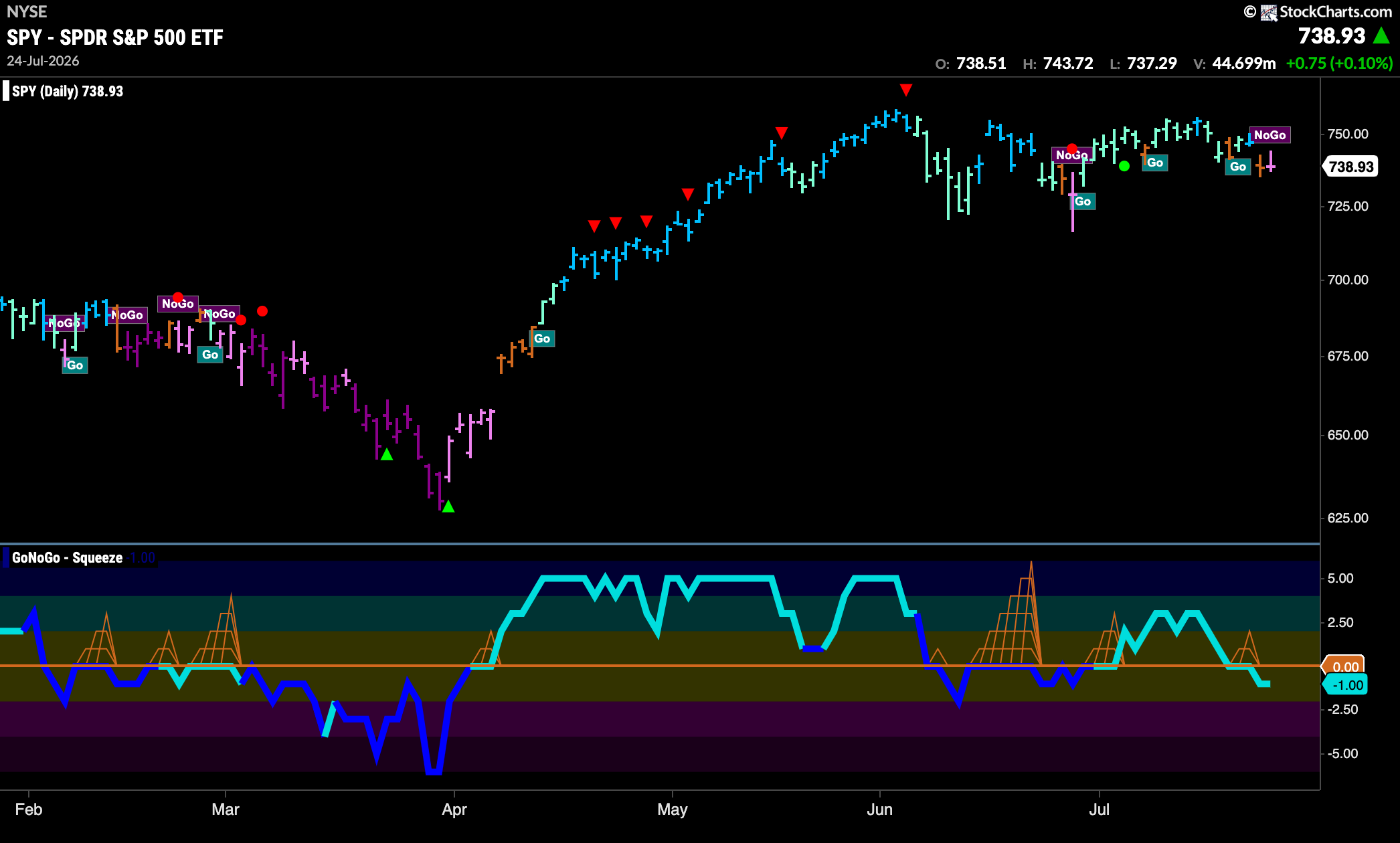Viewport: 1400px width, 843px height.
Task: Click the May label on the time axis
Action: (x=673, y=810)
